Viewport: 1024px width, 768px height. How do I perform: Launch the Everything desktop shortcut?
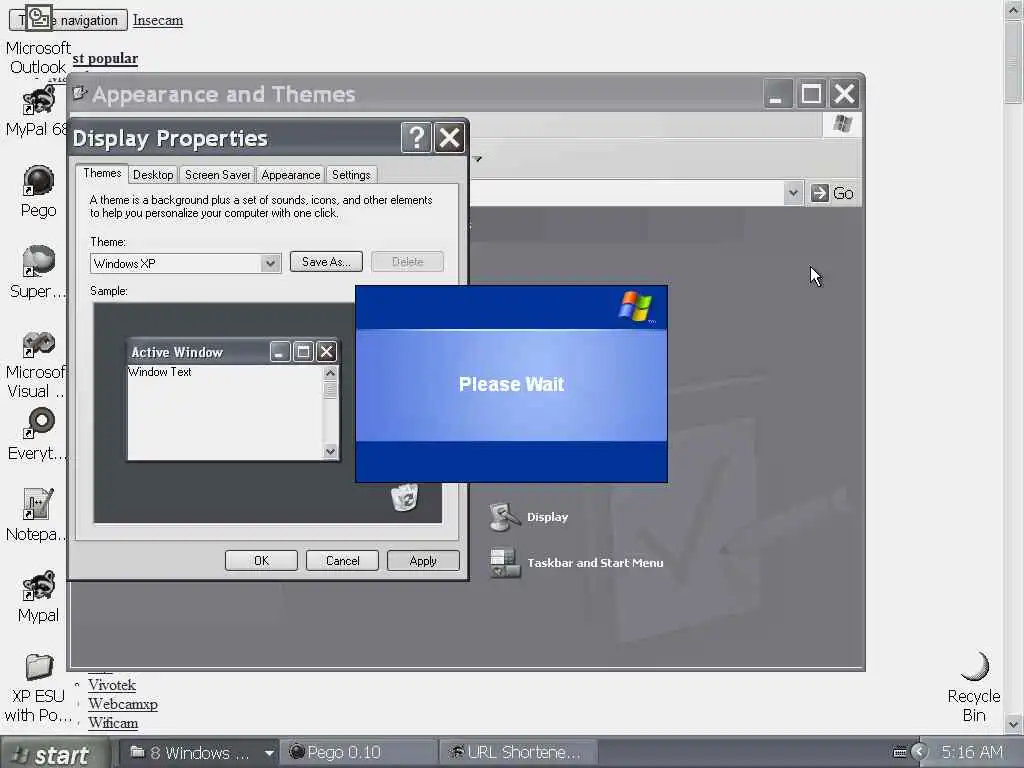coord(38,435)
